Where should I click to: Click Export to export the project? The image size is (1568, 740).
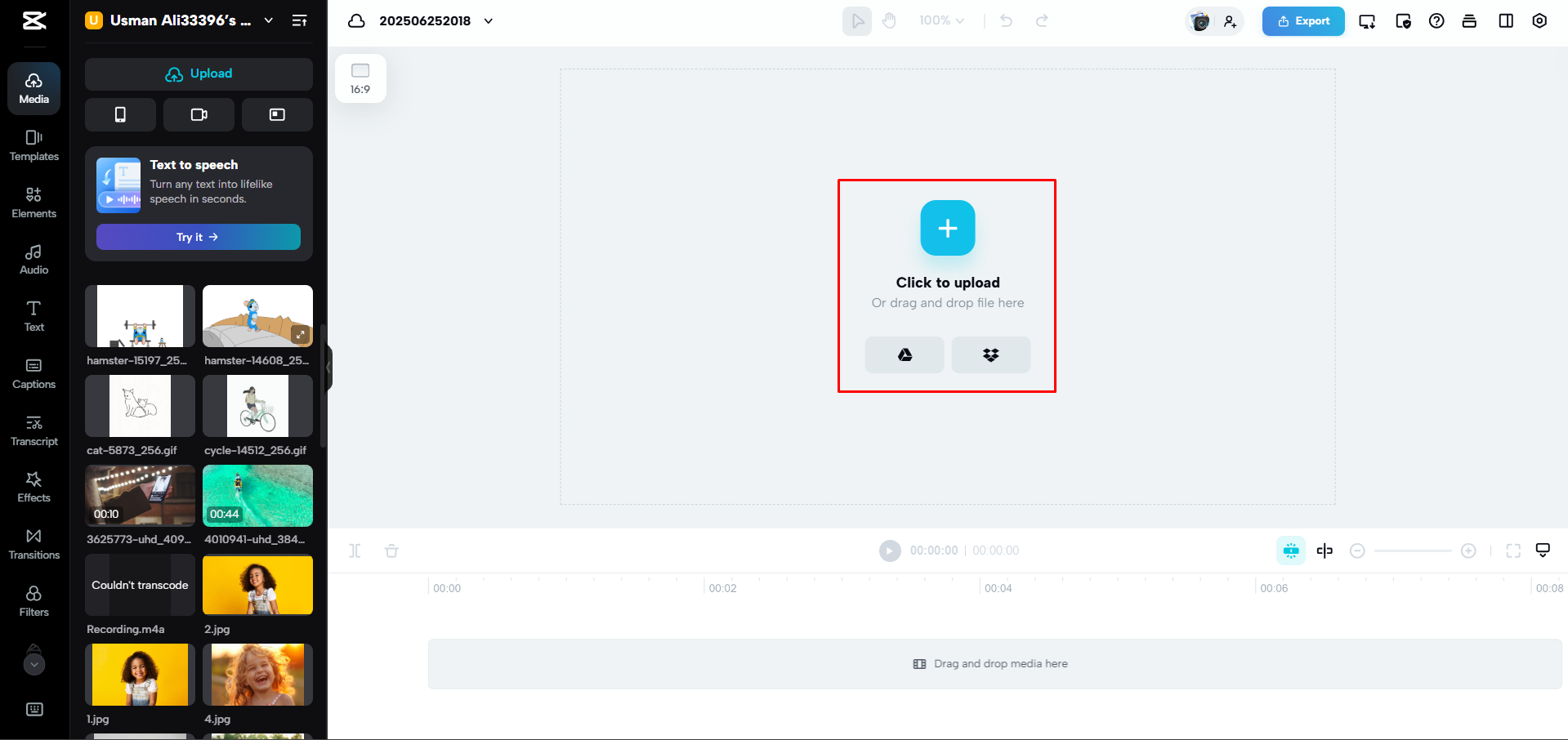click(1302, 20)
